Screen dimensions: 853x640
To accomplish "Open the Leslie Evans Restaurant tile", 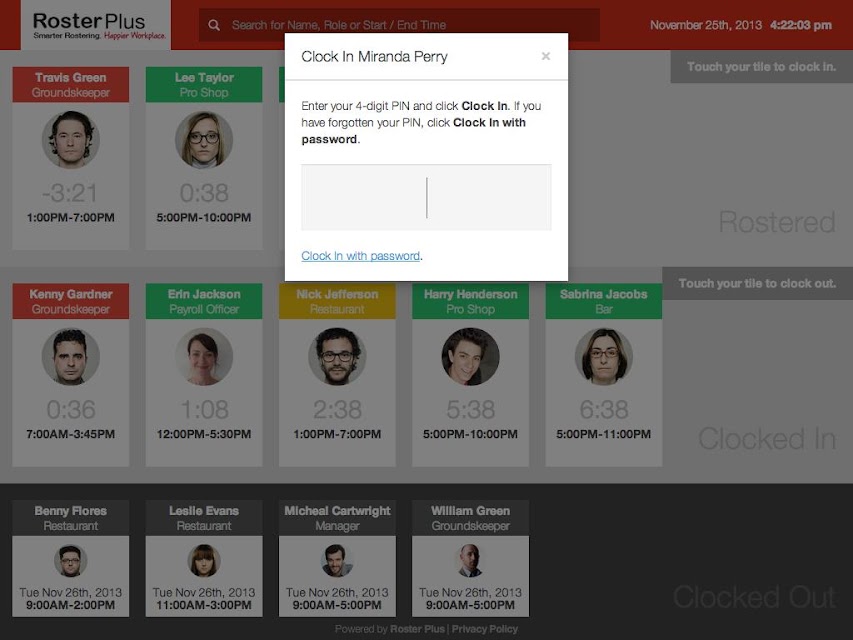I will click(x=204, y=558).
